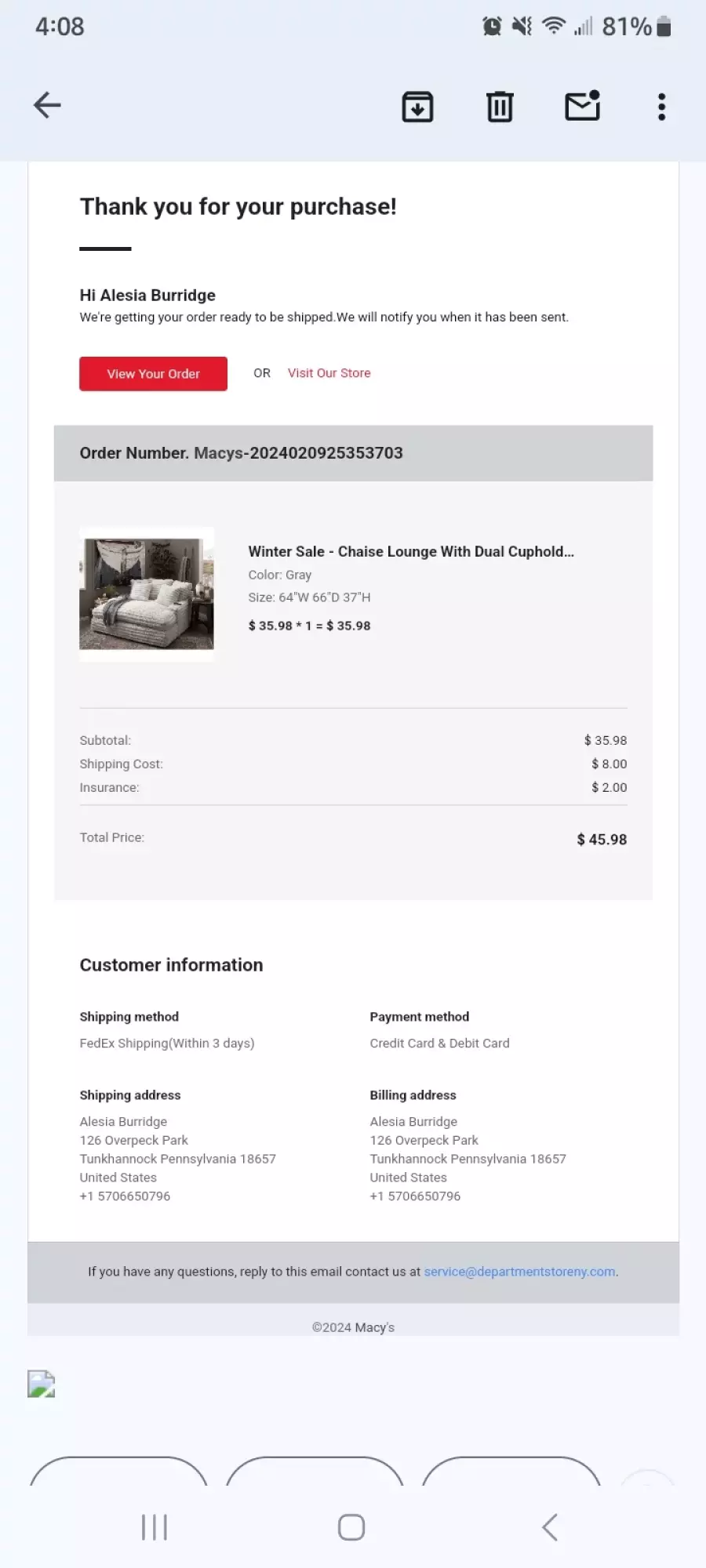Tap the broken image icon below the email
This screenshot has height=1568, width=706.
(42, 1384)
